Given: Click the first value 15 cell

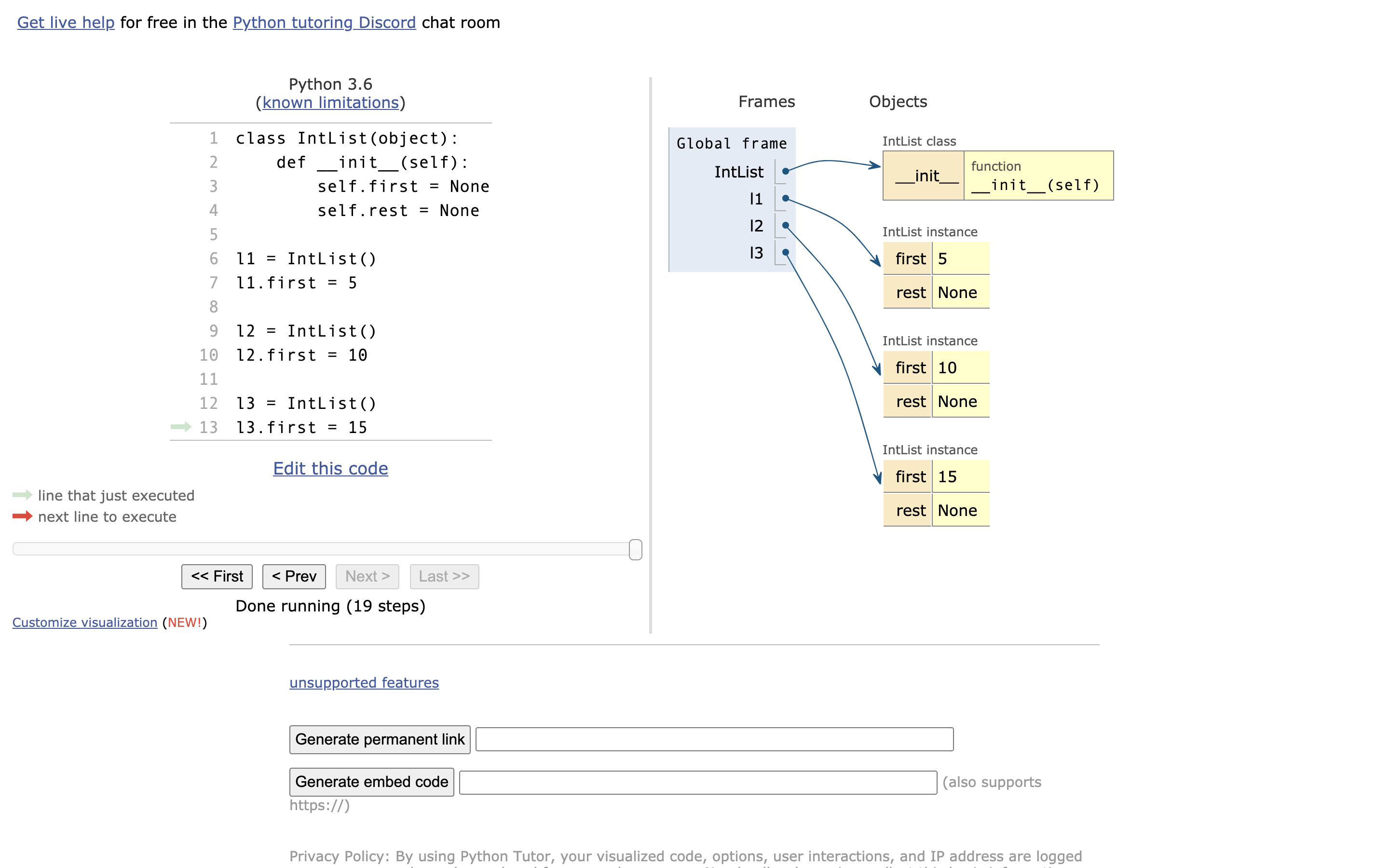Looking at the screenshot, I should (x=960, y=477).
